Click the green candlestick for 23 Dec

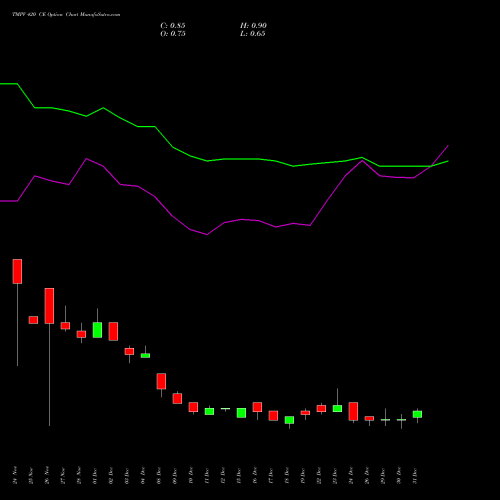(337, 408)
